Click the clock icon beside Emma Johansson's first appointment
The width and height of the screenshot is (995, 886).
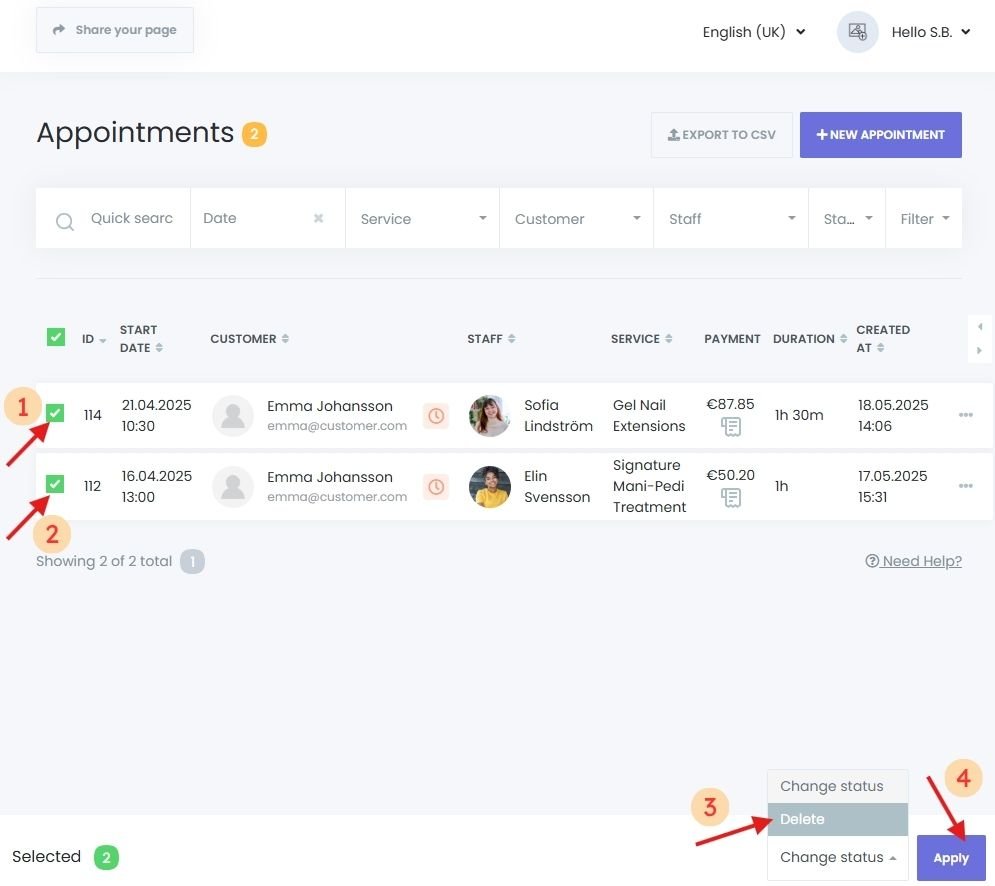click(x=436, y=415)
